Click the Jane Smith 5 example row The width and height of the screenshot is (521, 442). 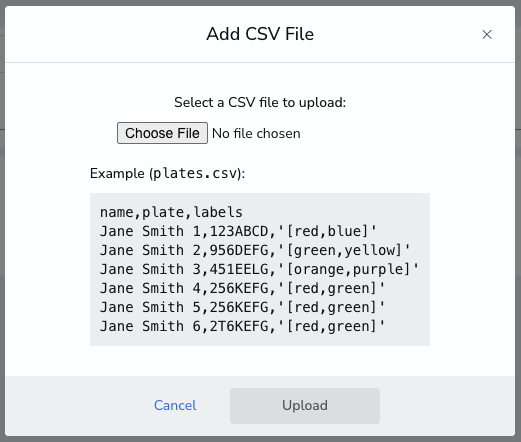(243, 307)
